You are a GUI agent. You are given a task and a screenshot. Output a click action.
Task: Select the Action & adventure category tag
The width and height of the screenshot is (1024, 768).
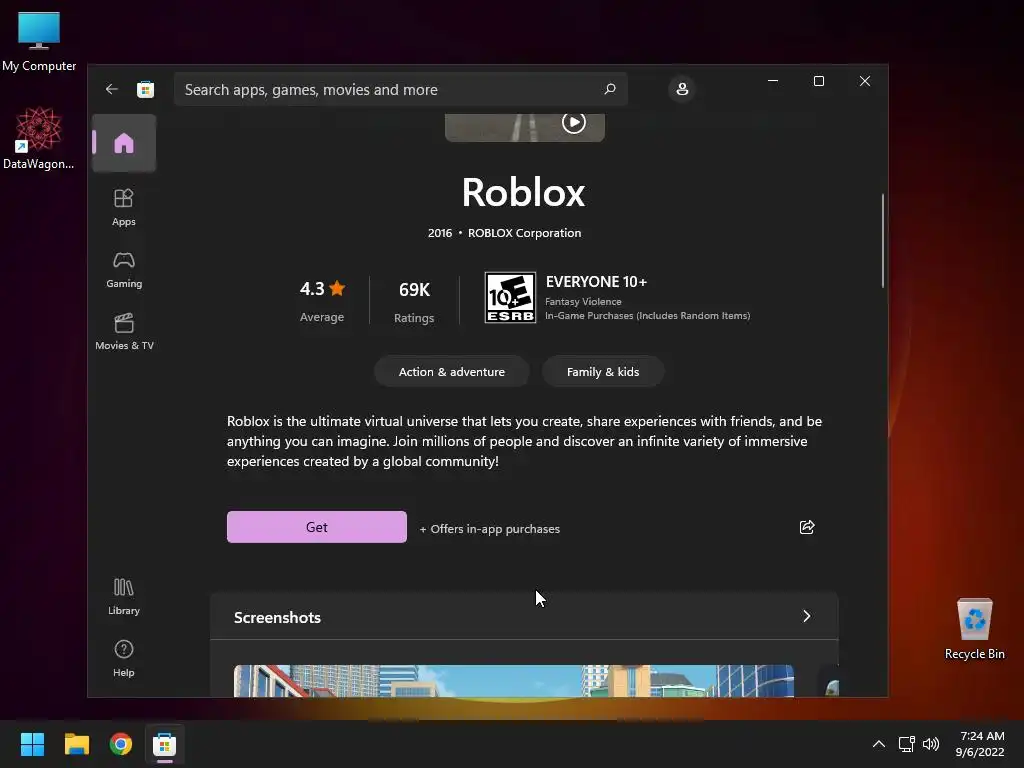point(452,372)
